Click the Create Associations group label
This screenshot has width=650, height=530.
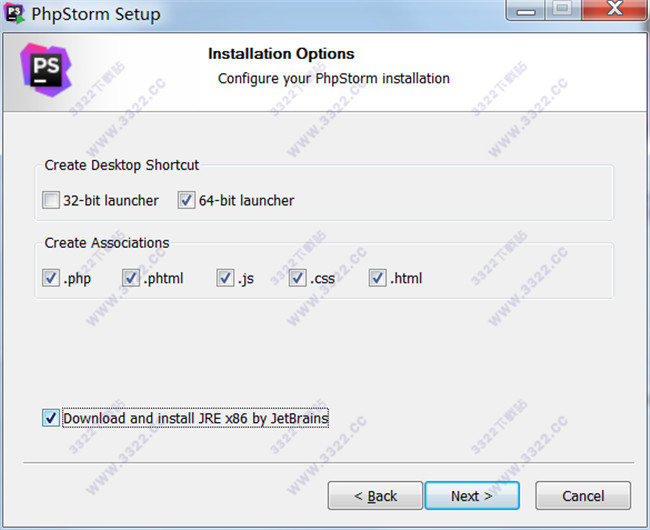(107, 243)
